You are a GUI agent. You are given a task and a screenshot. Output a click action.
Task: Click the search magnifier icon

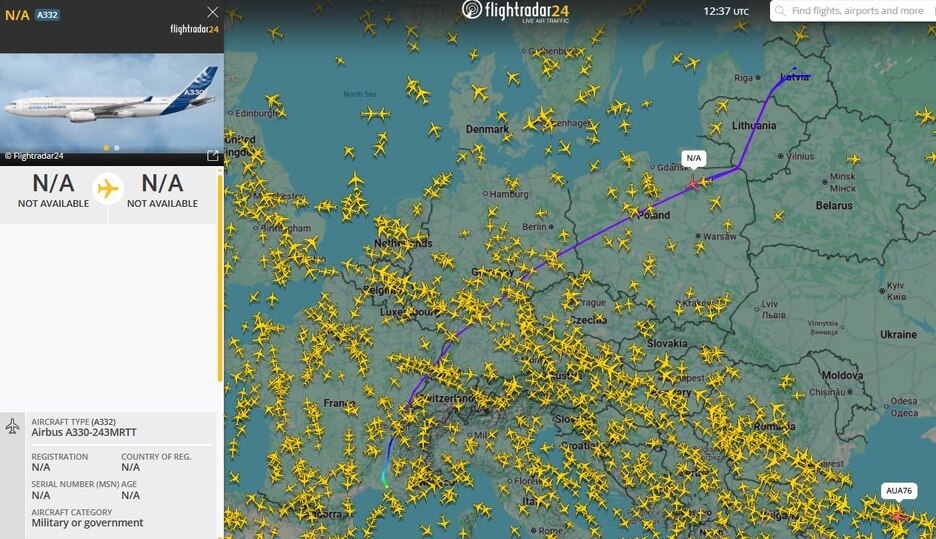(780, 11)
